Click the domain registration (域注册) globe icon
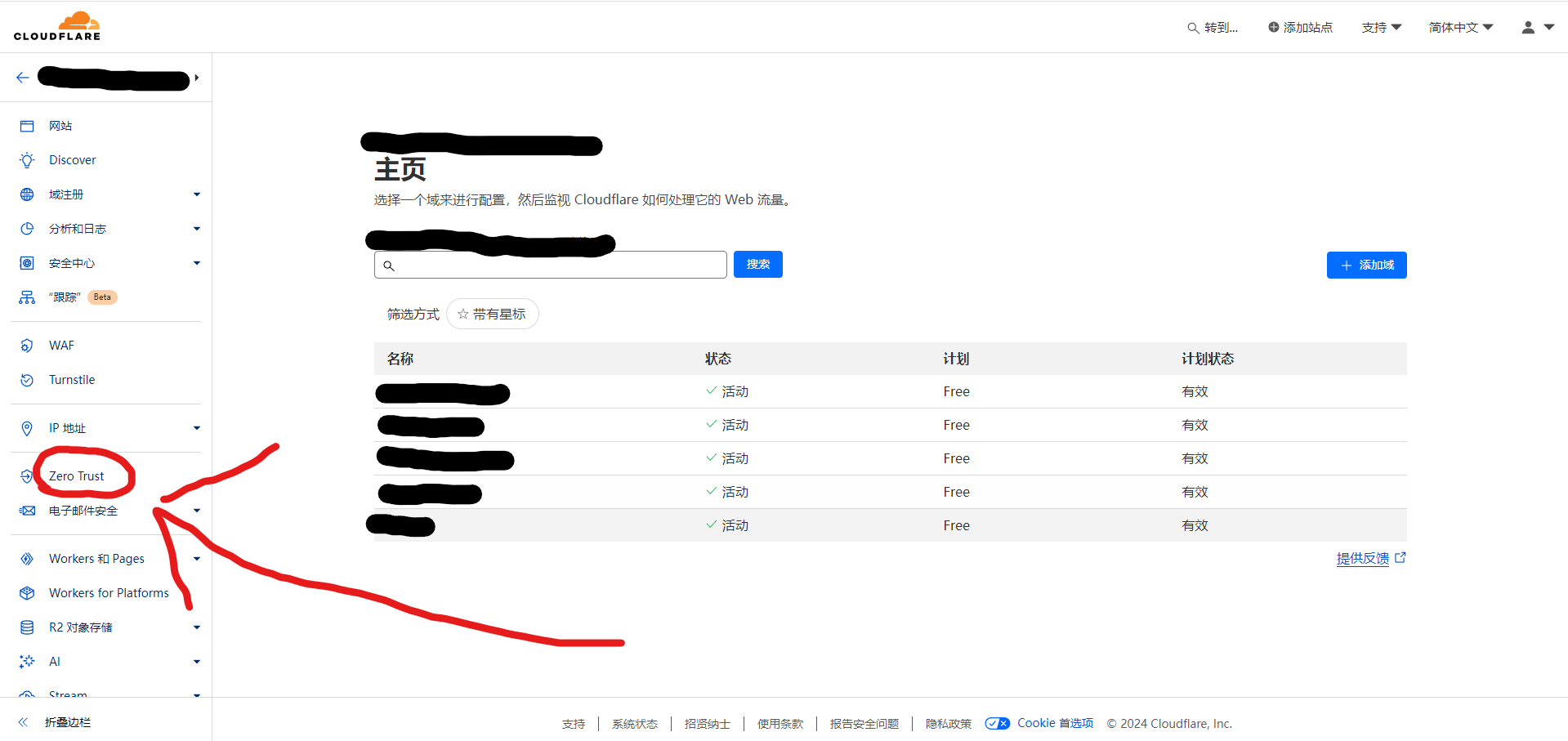 click(x=27, y=194)
